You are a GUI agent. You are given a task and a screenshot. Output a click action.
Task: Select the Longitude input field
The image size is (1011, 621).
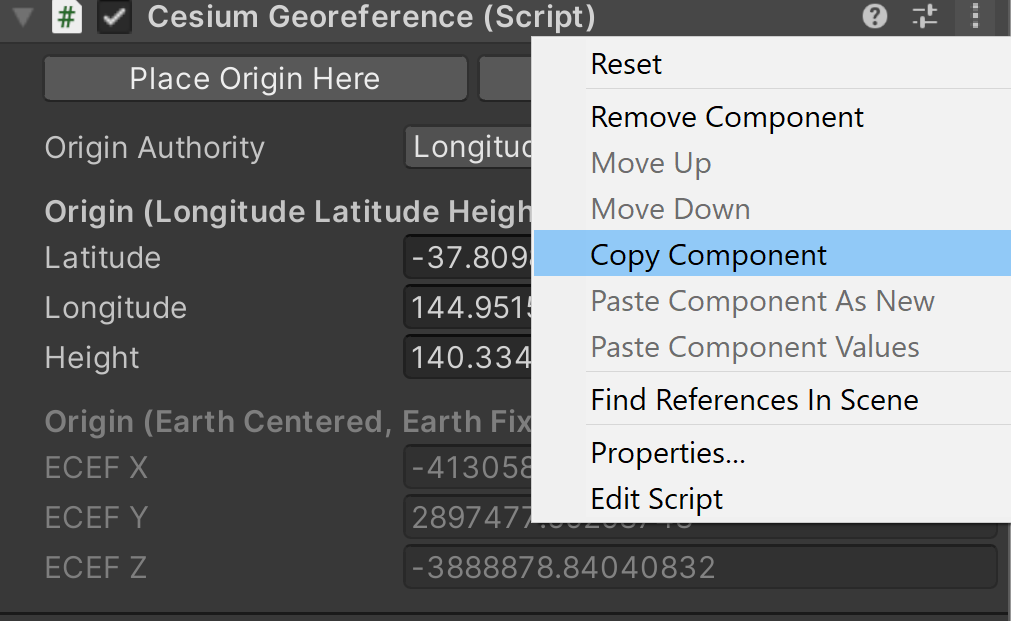click(x=465, y=307)
